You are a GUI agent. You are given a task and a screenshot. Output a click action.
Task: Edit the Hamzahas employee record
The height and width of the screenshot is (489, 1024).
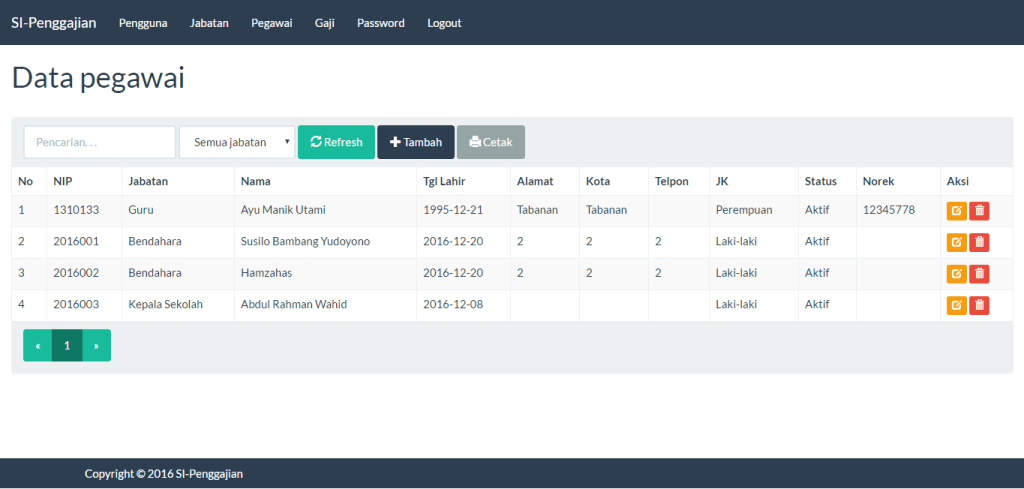956,274
